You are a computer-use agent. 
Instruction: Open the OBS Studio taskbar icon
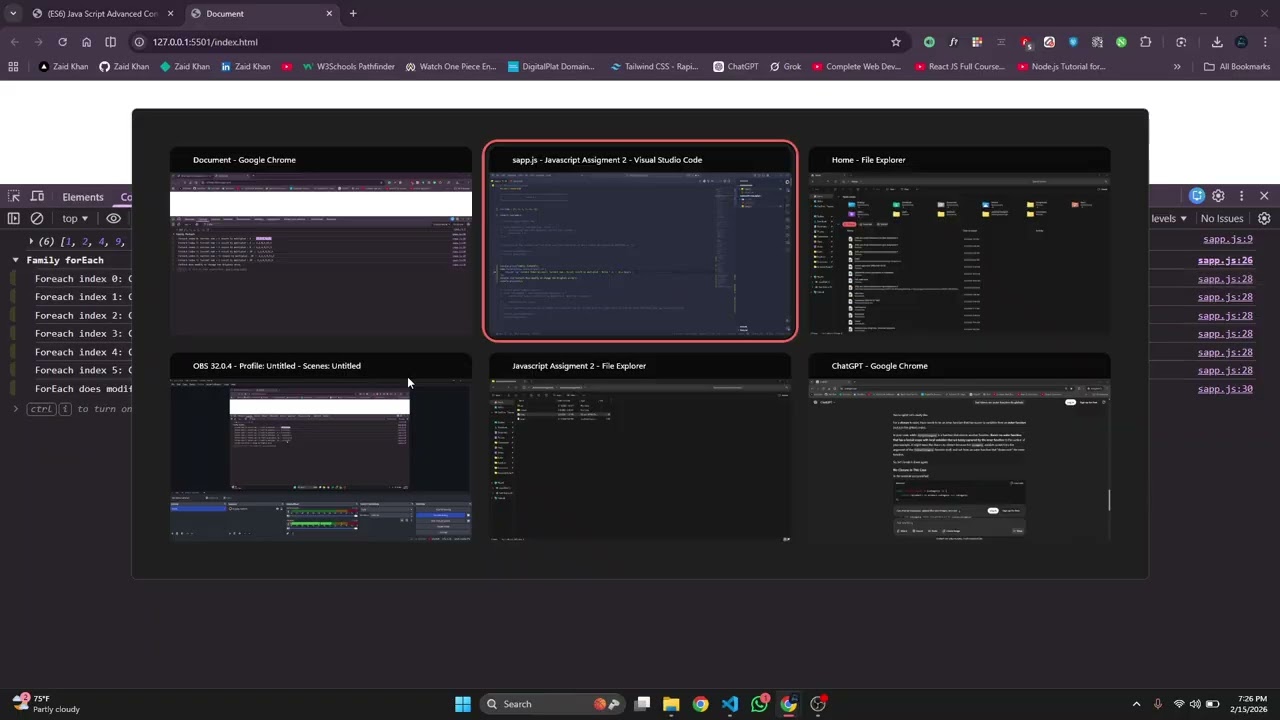point(818,704)
